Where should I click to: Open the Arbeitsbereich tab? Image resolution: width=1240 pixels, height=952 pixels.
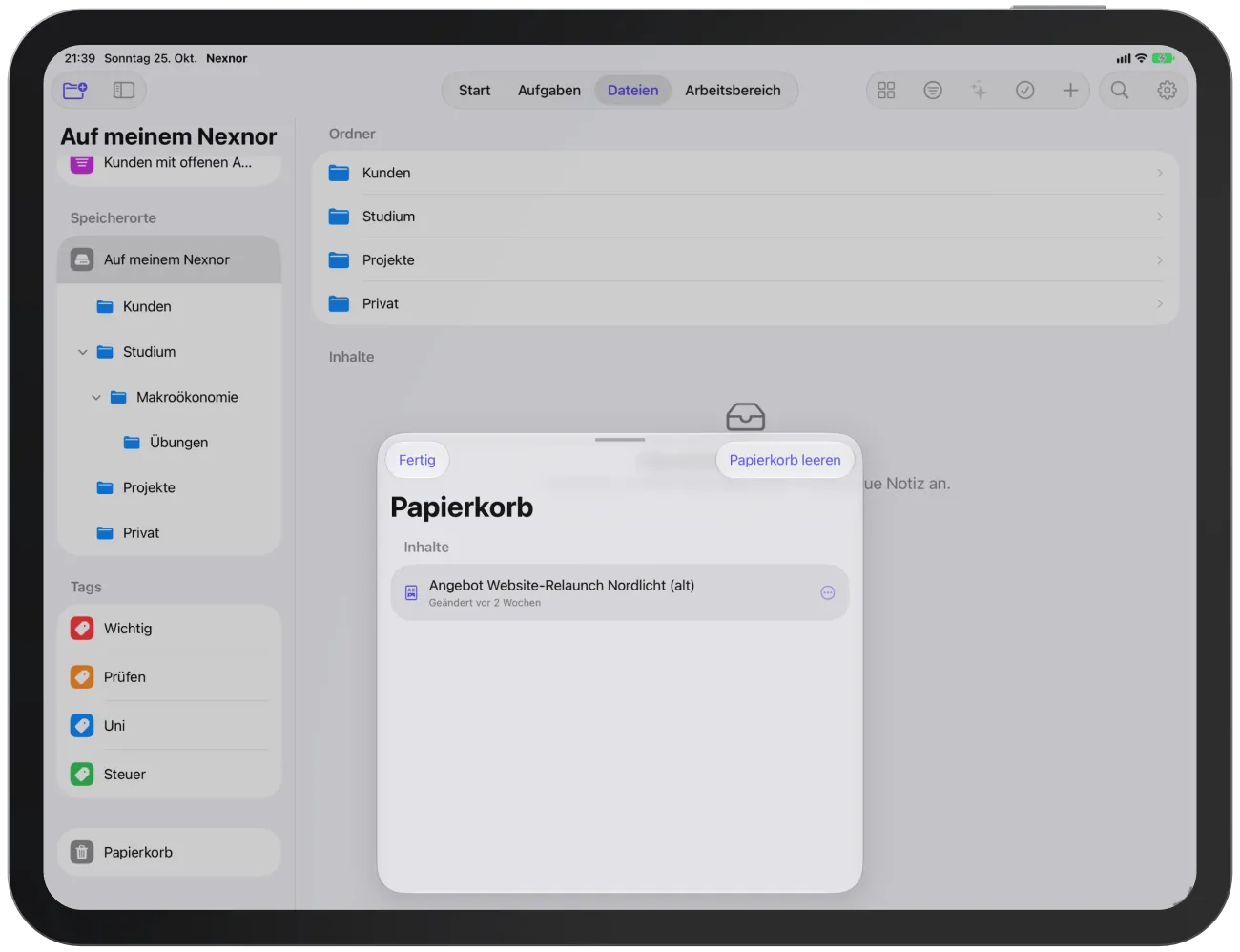(x=733, y=91)
